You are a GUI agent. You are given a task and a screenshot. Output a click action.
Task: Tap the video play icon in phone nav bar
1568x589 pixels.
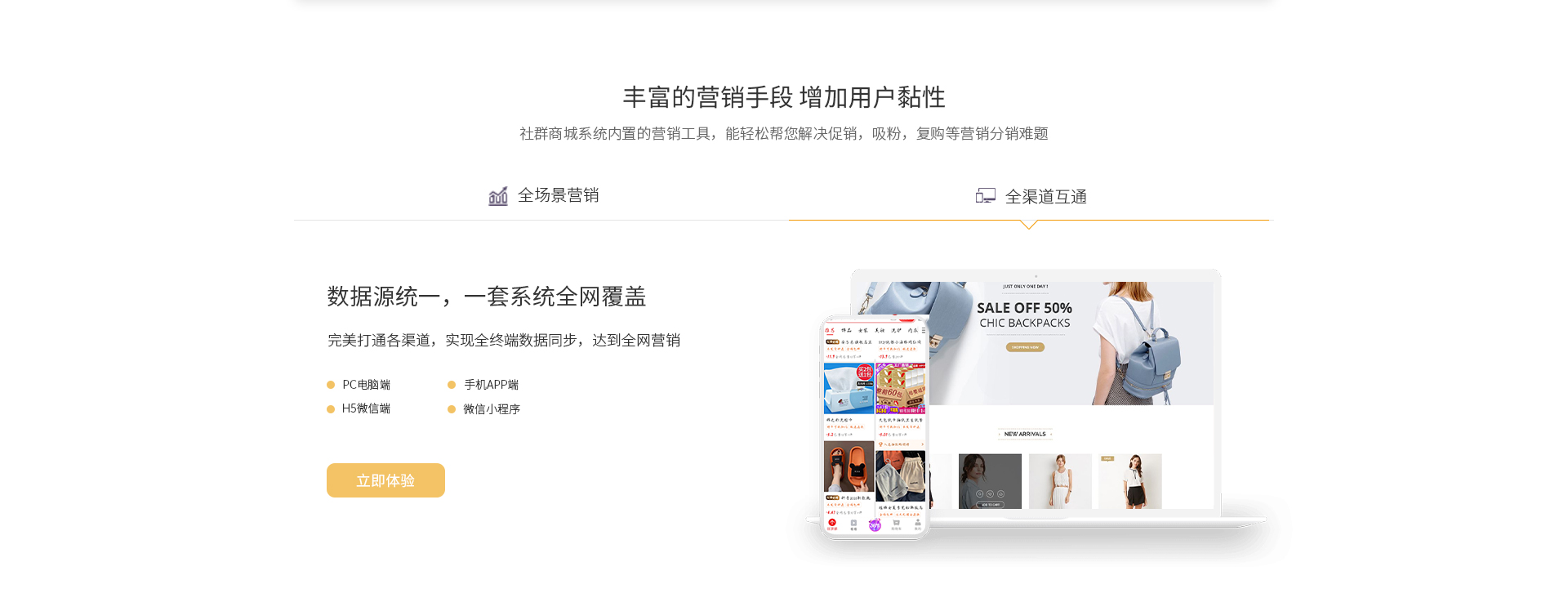pyautogui.click(x=853, y=524)
